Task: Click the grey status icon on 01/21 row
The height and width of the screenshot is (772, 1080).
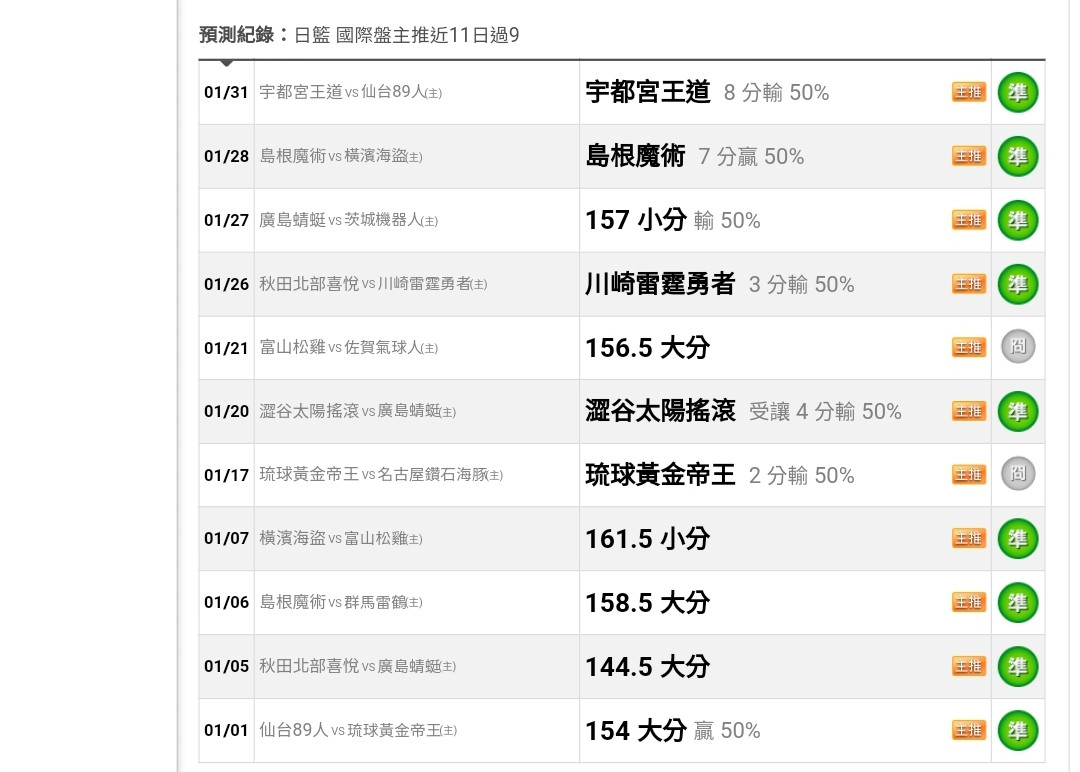Action: point(1017,347)
